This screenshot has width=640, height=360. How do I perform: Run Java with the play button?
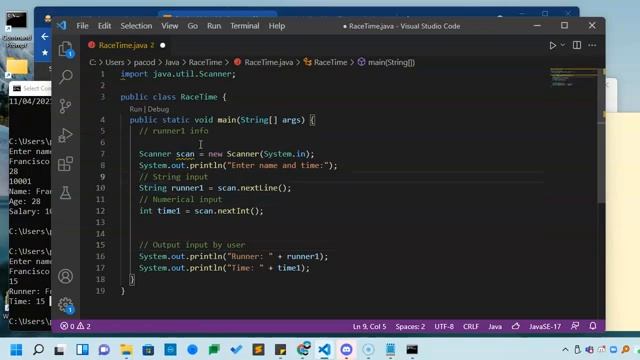click(553, 45)
